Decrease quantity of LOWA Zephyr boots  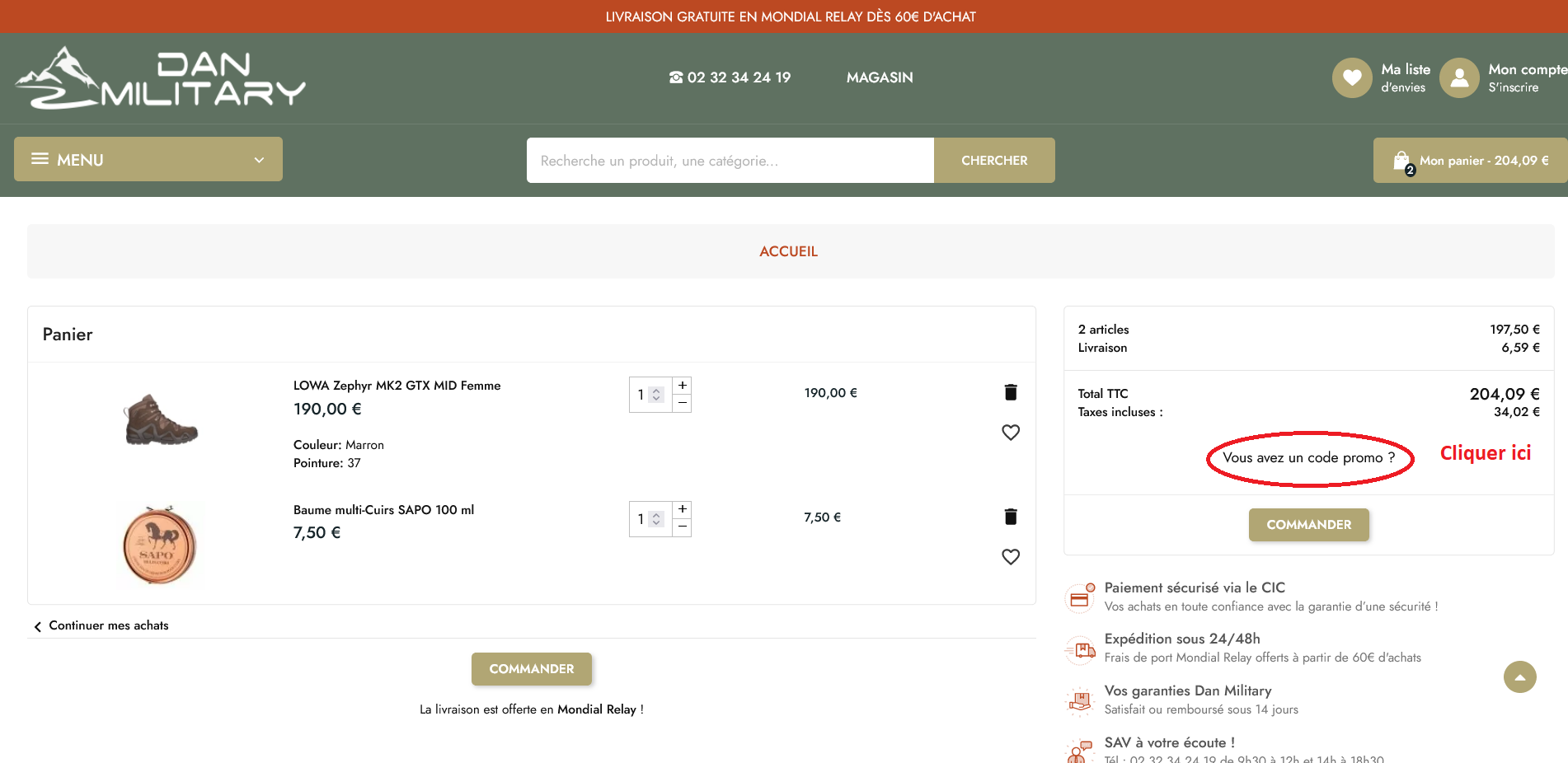tap(683, 403)
